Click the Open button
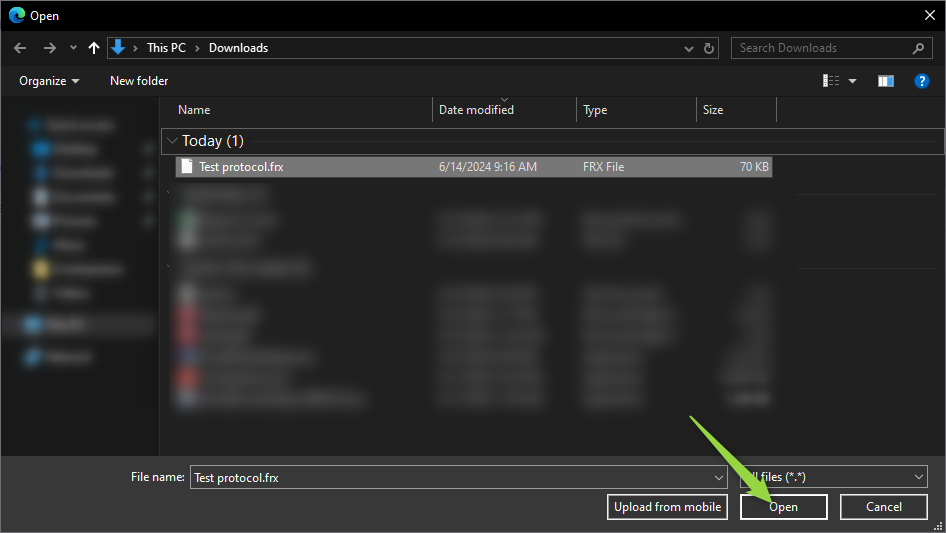The width and height of the screenshot is (946, 533). [x=783, y=507]
